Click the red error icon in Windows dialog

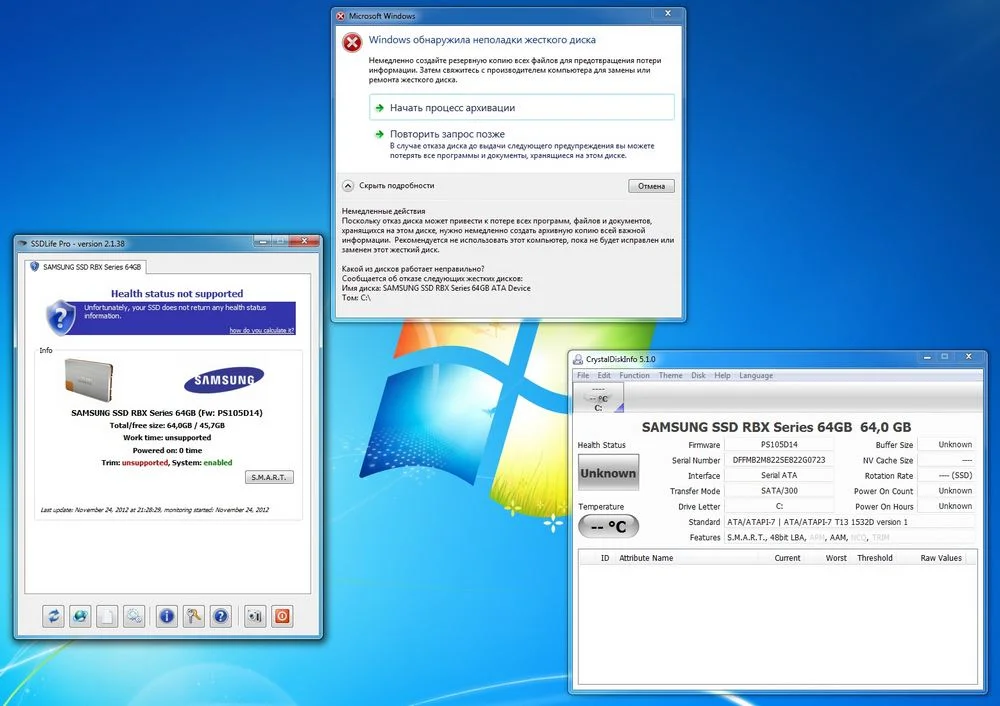(x=351, y=43)
